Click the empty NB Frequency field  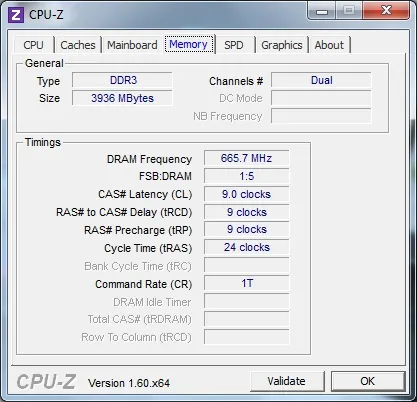click(321, 116)
